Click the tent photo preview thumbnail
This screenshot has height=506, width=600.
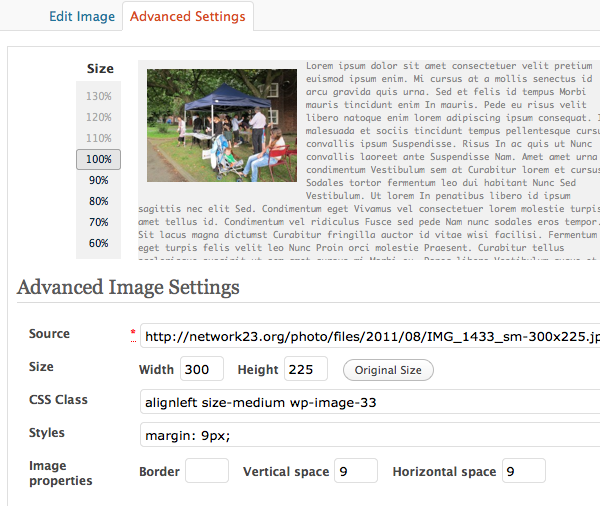[x=222, y=125]
